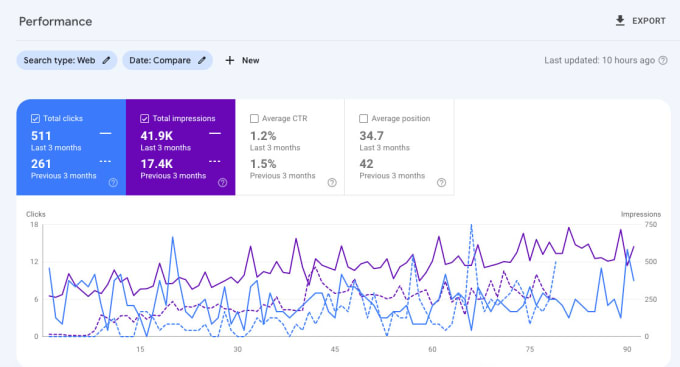680x367 pixels.
Task: Open help icon on Total clicks card
Action: click(x=113, y=183)
